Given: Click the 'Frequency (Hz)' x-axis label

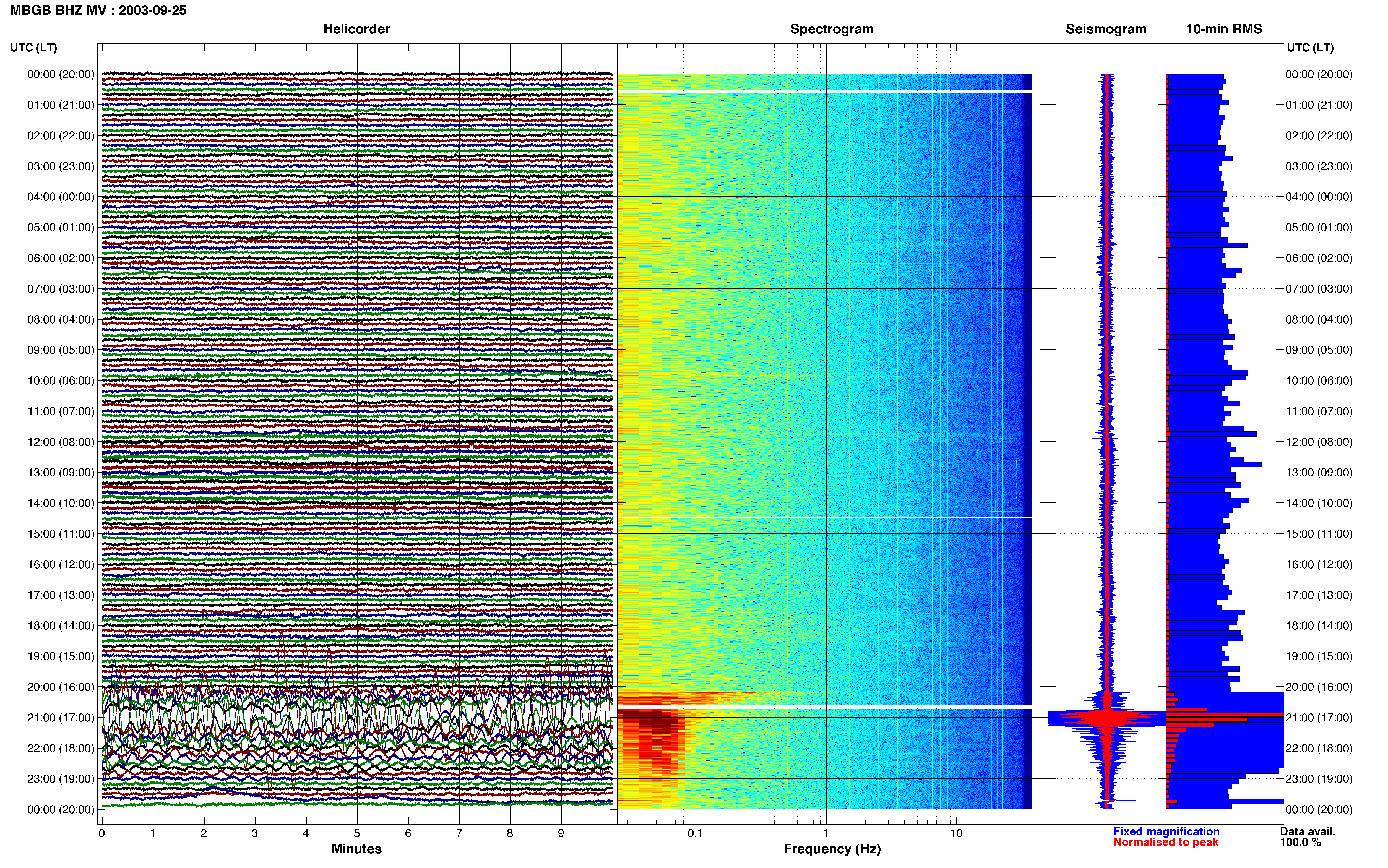Looking at the screenshot, I should point(832,849).
